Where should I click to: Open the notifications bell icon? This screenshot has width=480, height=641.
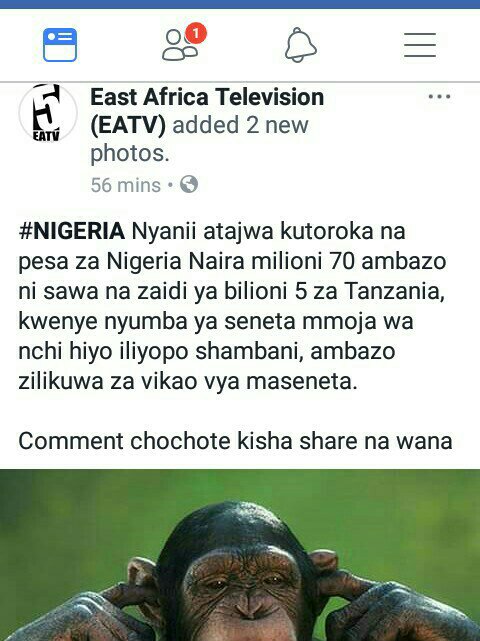click(301, 45)
